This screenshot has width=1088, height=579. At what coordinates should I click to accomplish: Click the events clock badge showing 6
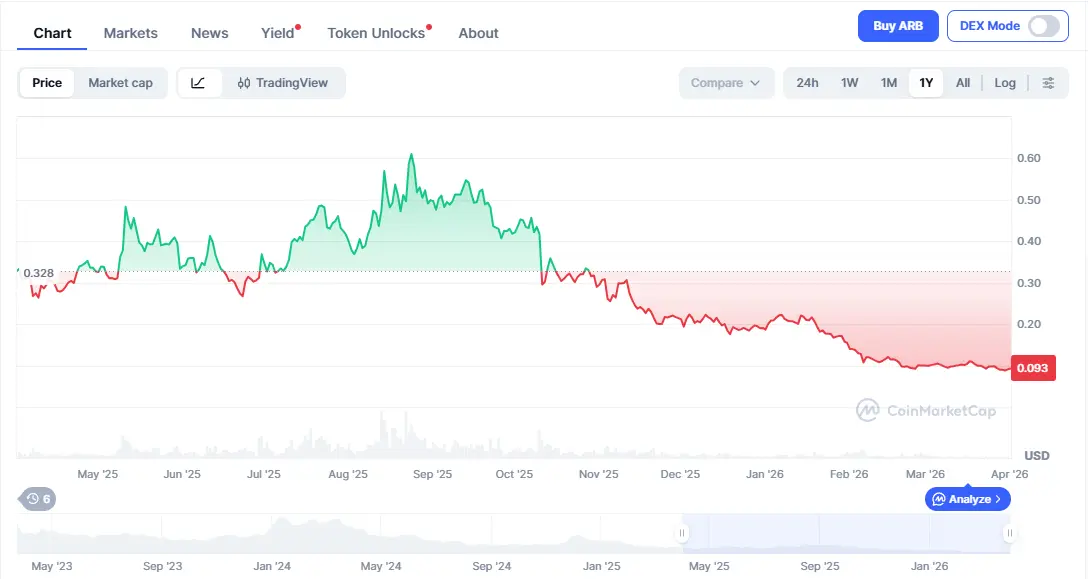tap(39, 498)
